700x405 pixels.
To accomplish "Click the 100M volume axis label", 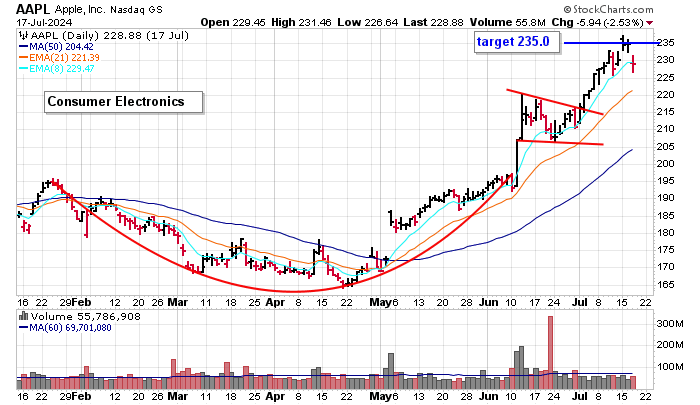I will pos(670,367).
